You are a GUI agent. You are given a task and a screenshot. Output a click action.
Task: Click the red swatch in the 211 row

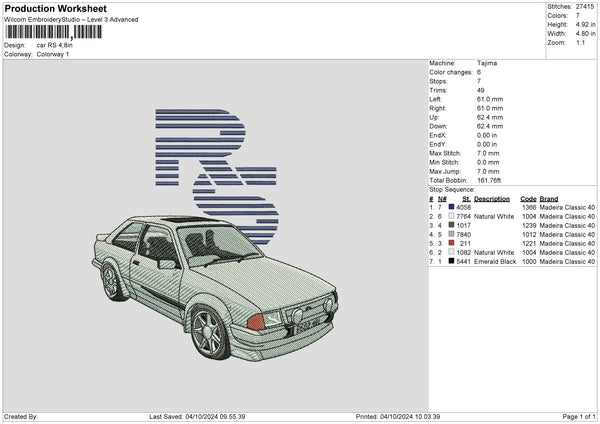click(451, 243)
